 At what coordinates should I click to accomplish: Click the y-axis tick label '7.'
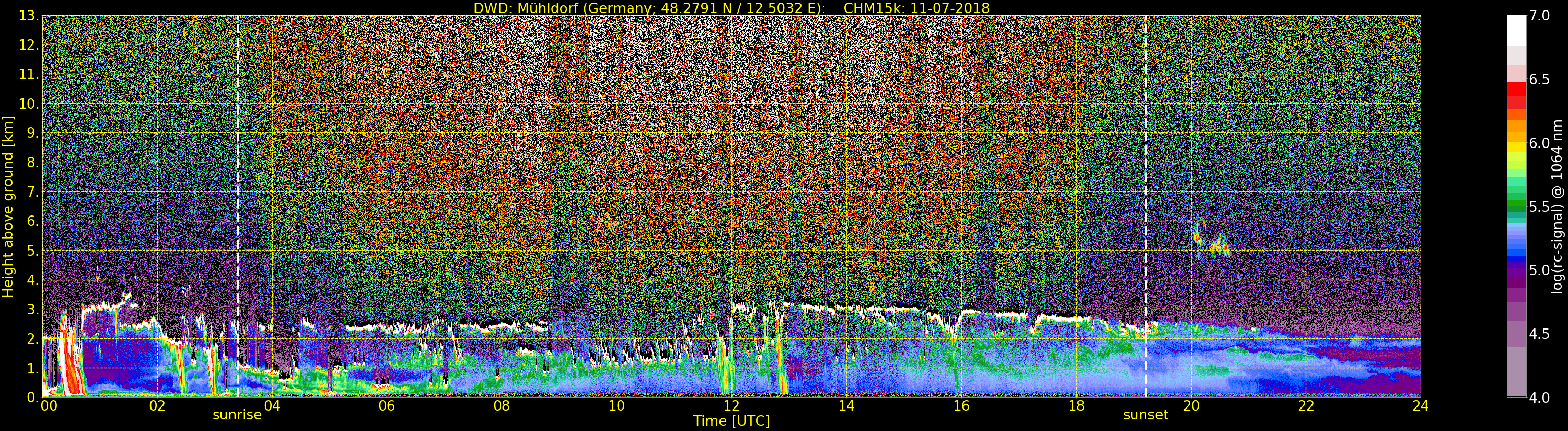(32, 192)
